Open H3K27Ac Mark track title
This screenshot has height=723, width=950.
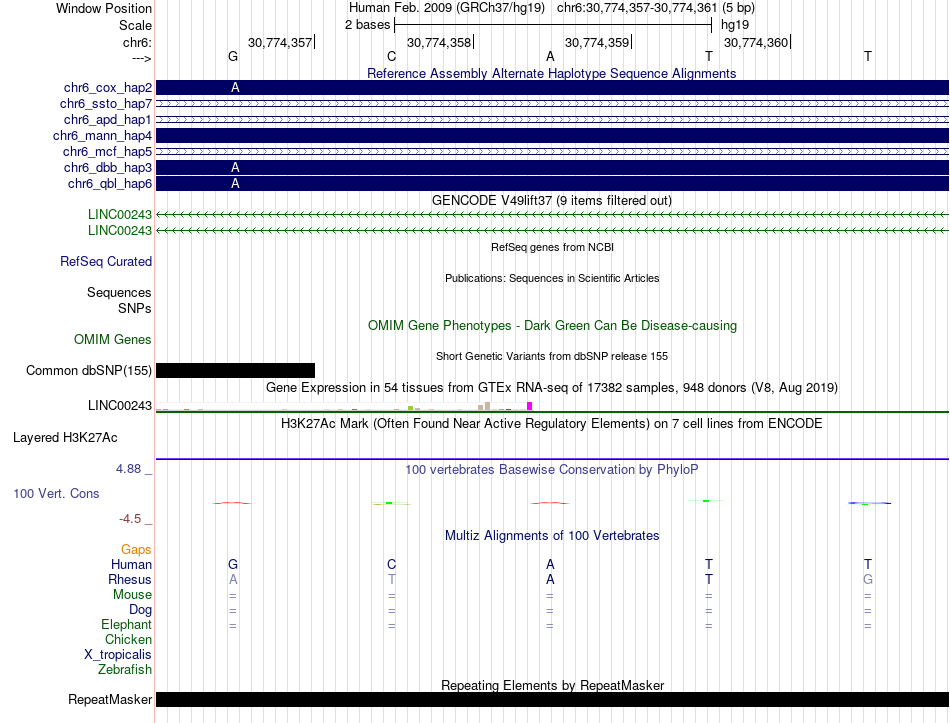[551, 424]
